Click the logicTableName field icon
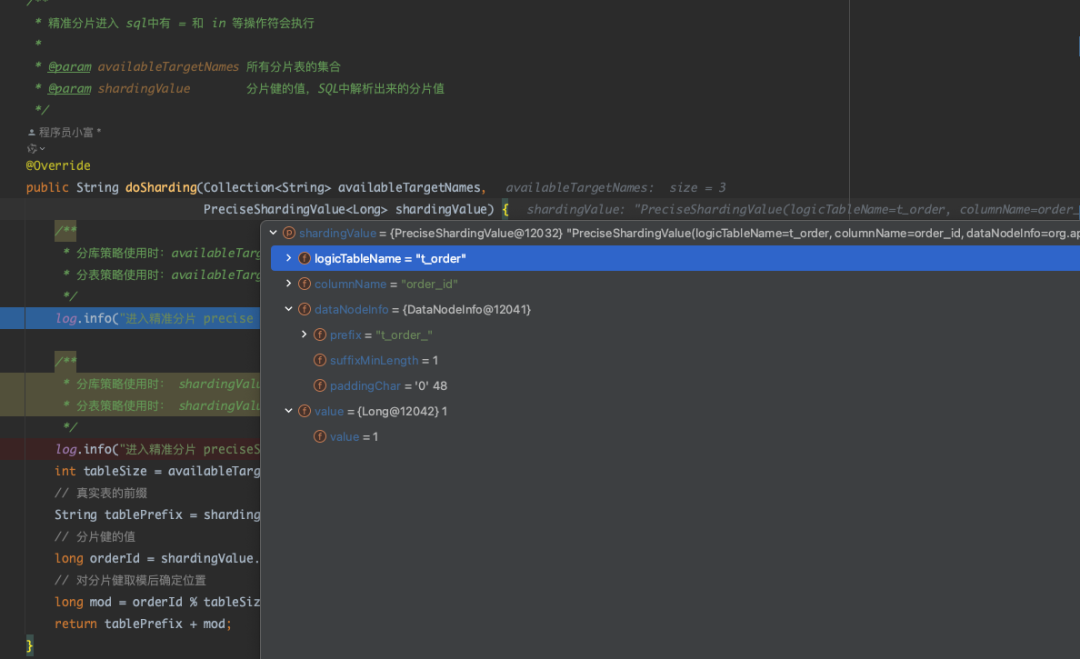Viewport: 1080px width, 659px height. click(305, 258)
